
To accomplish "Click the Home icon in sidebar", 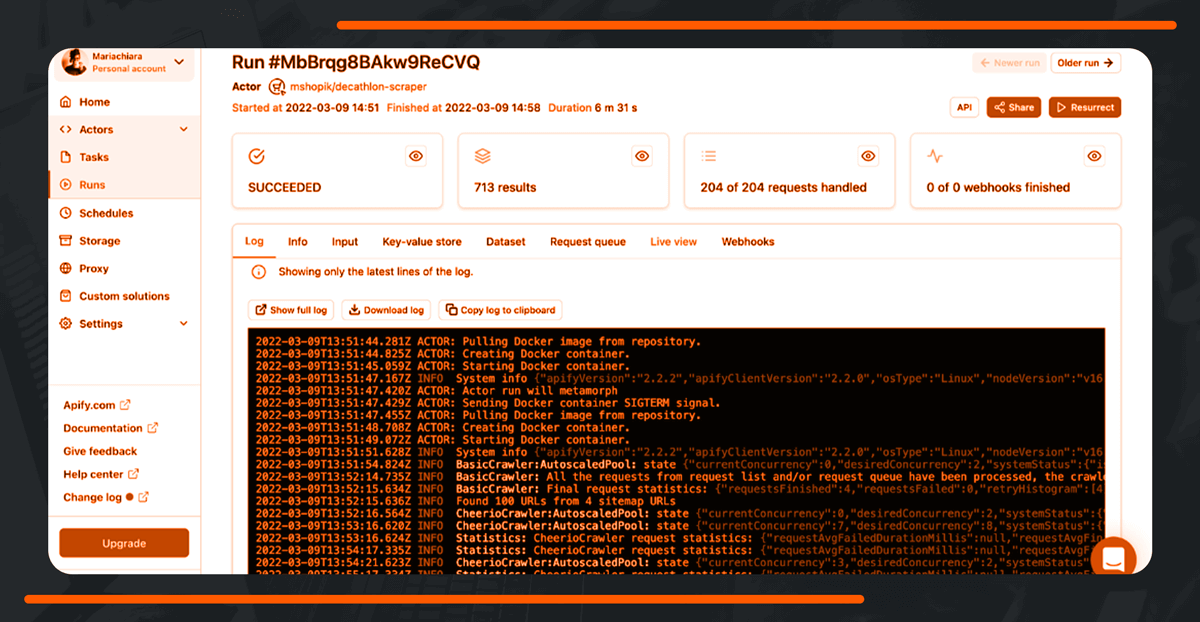I will click(x=66, y=102).
